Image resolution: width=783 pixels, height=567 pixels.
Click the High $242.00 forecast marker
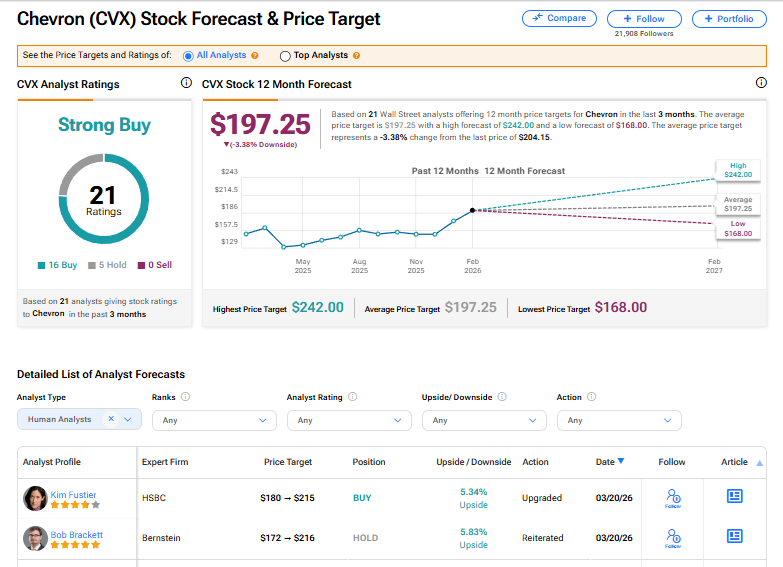point(739,169)
